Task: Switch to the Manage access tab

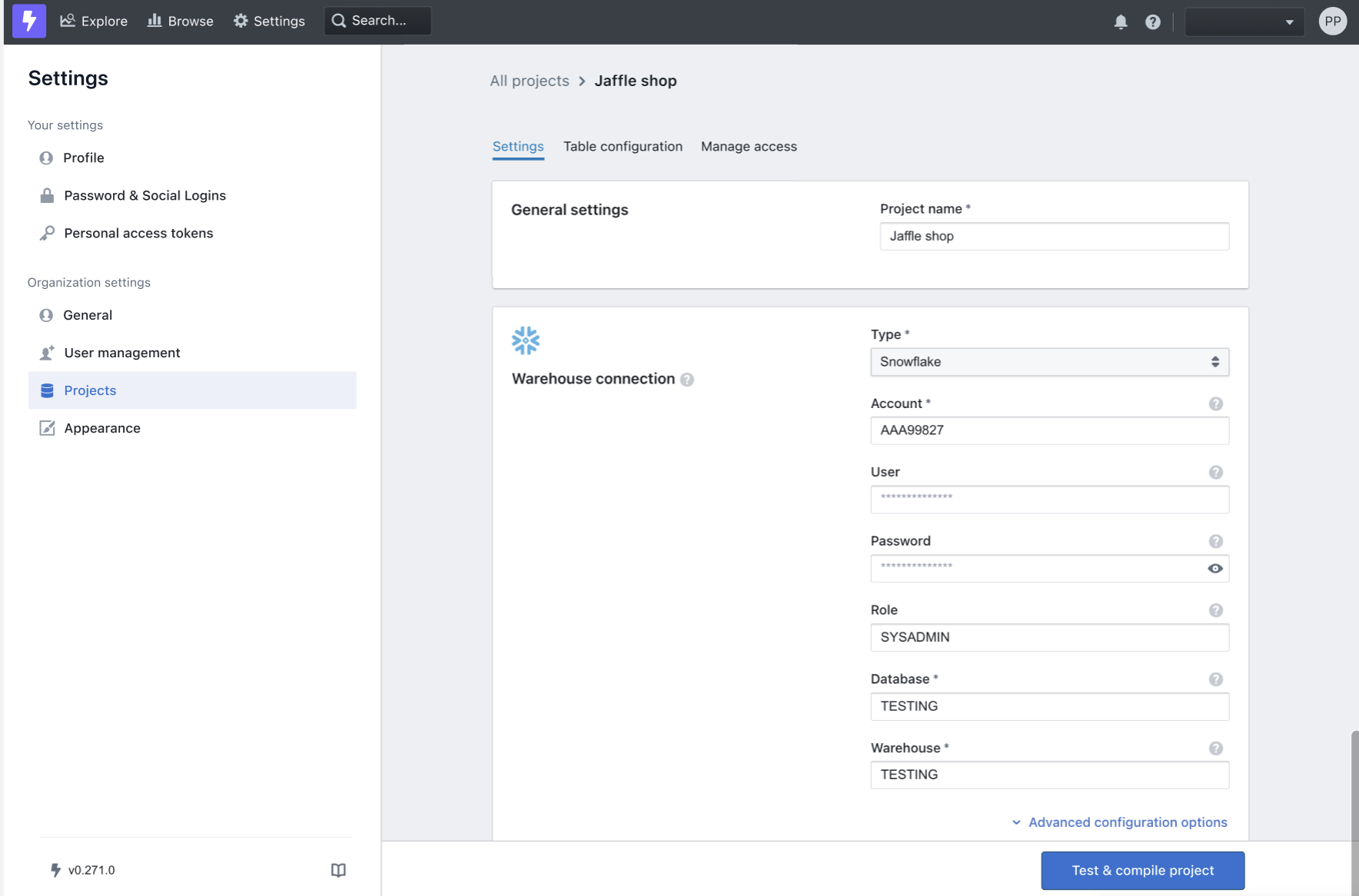Action: 748,146
